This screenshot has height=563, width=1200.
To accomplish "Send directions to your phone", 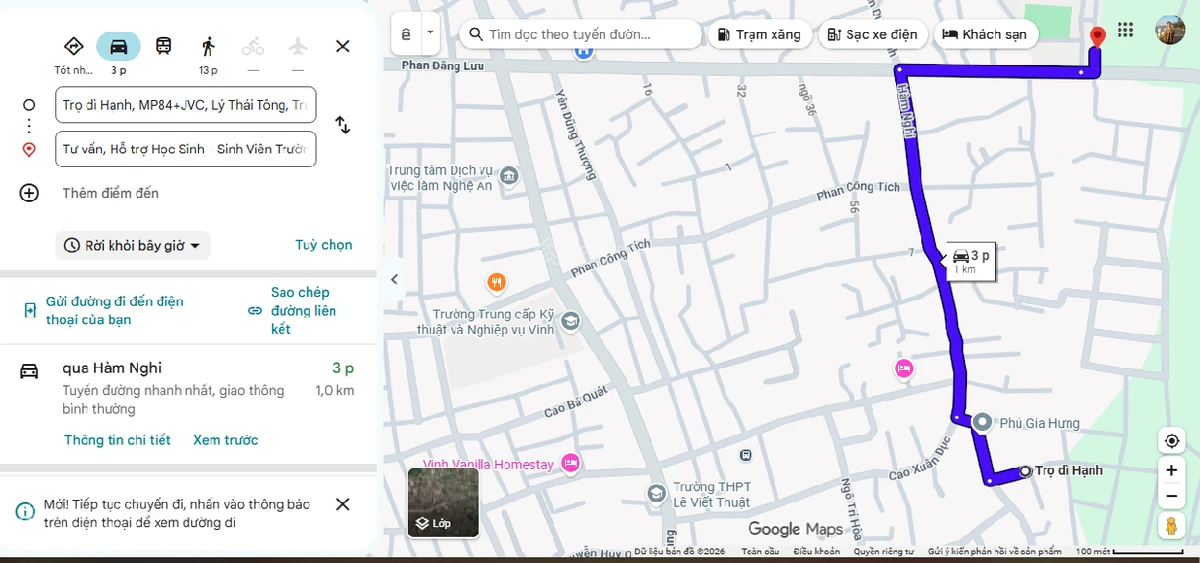I will click(x=105, y=310).
